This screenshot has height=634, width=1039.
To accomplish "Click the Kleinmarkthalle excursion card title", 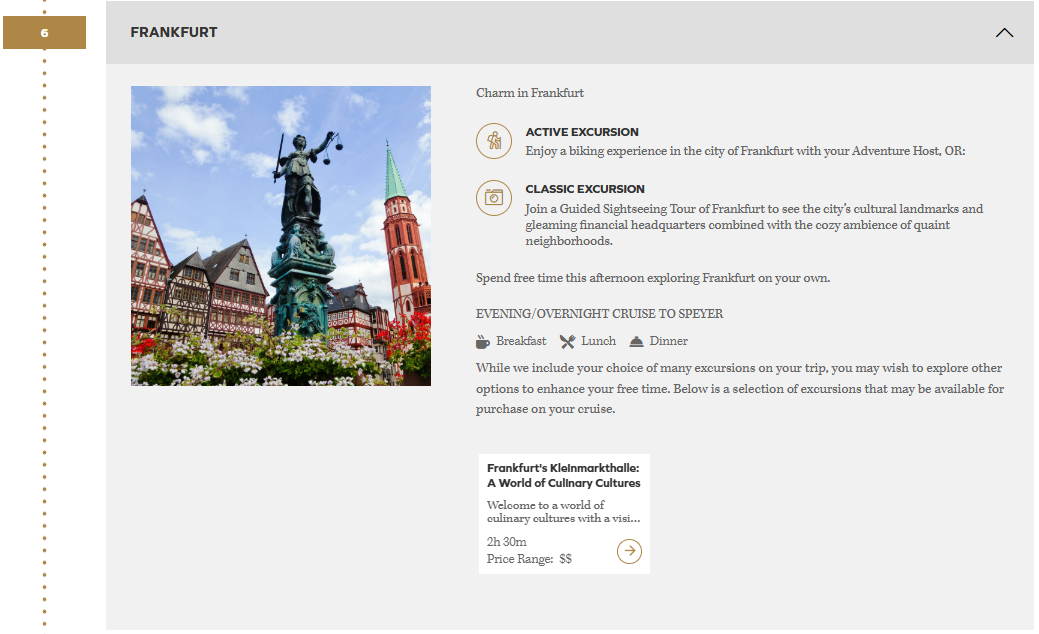I will point(563,475).
